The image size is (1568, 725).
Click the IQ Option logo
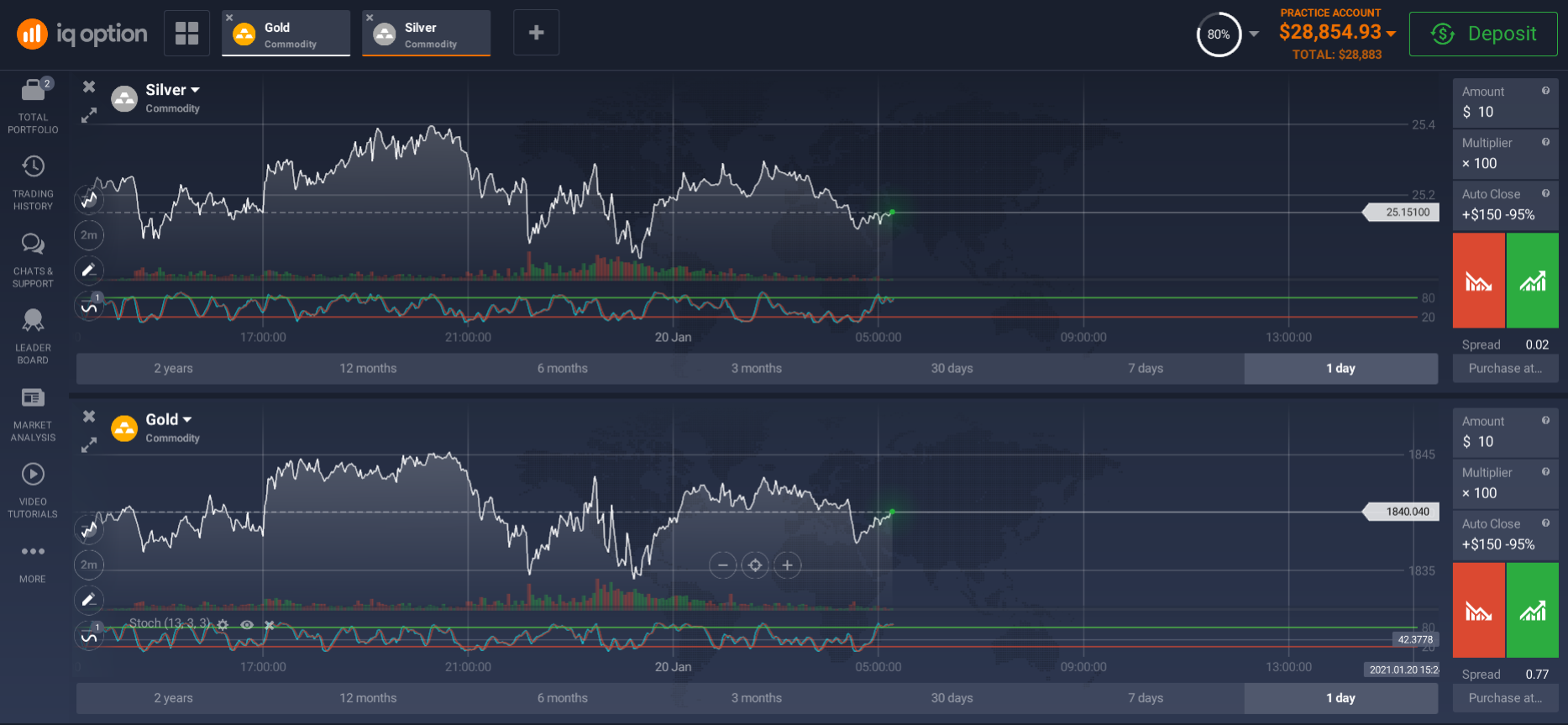(81, 34)
